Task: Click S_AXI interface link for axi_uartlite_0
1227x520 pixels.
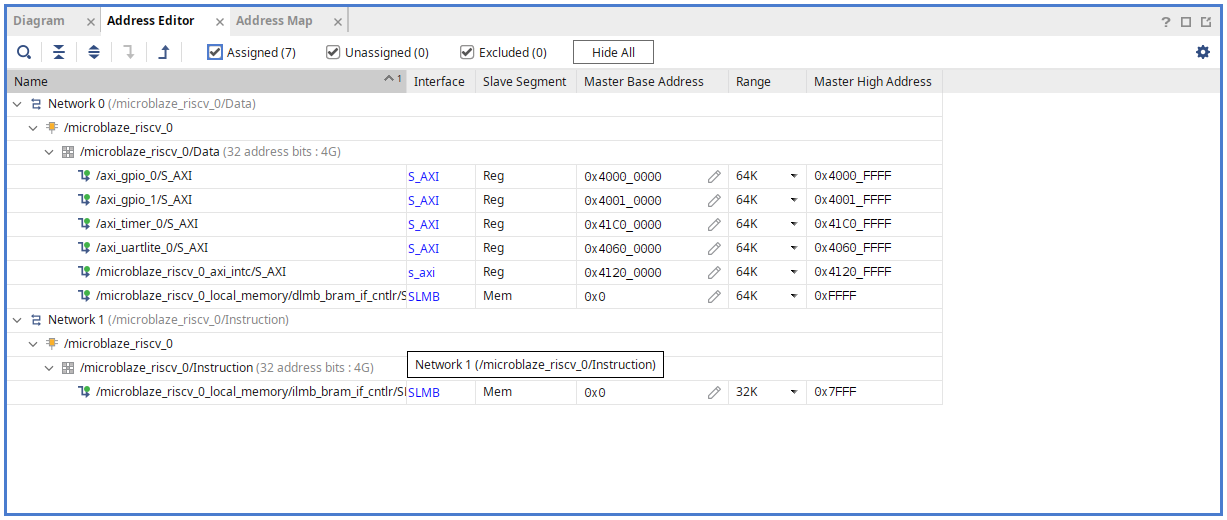Action: pos(423,249)
